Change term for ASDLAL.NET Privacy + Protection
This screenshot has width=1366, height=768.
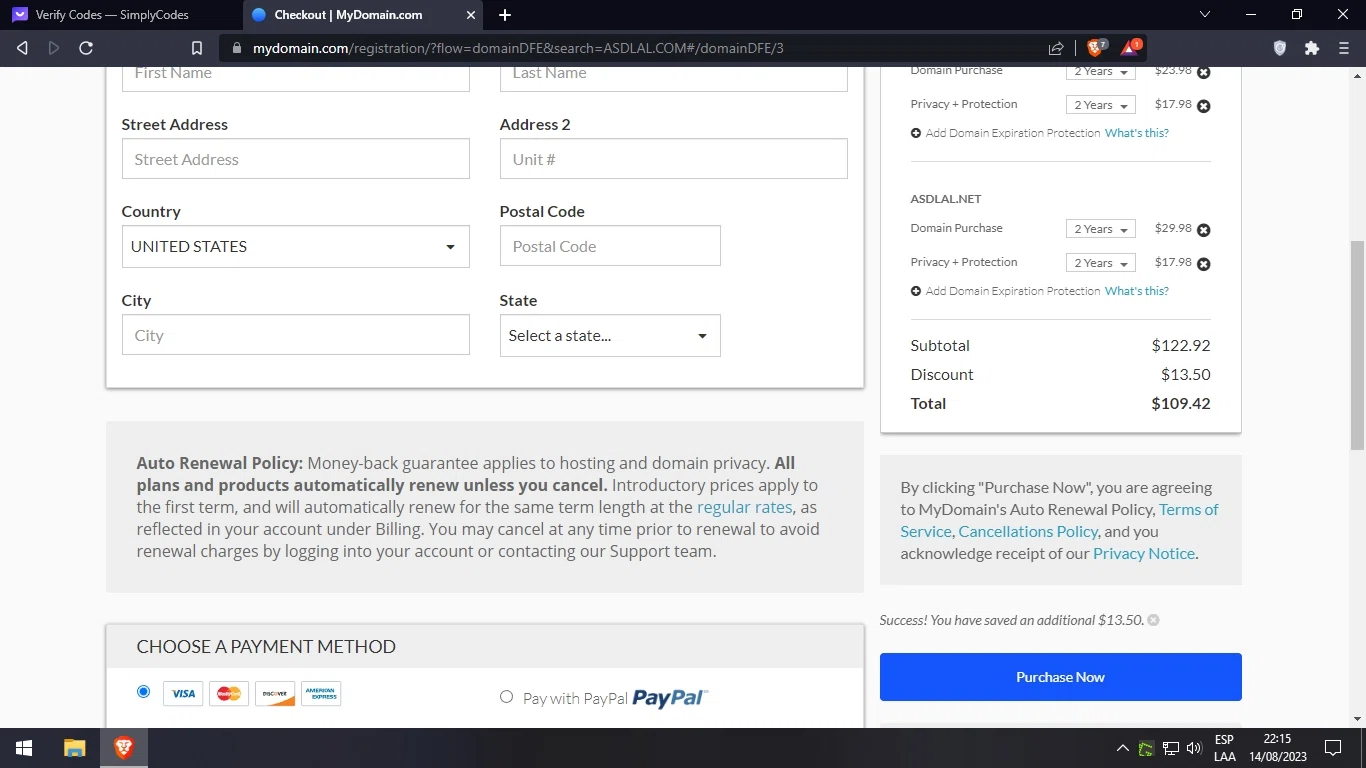(1100, 263)
